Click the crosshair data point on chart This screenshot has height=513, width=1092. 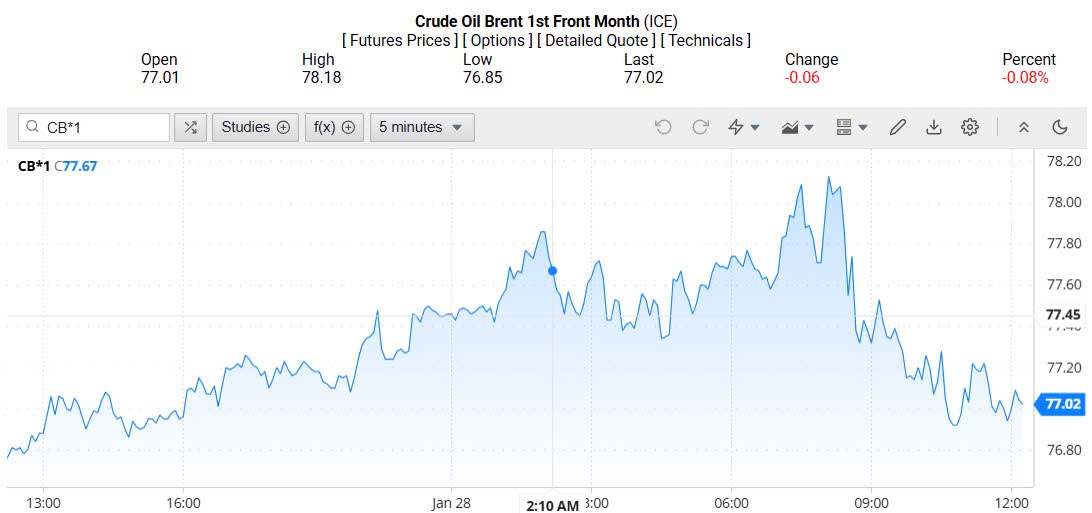[552, 270]
